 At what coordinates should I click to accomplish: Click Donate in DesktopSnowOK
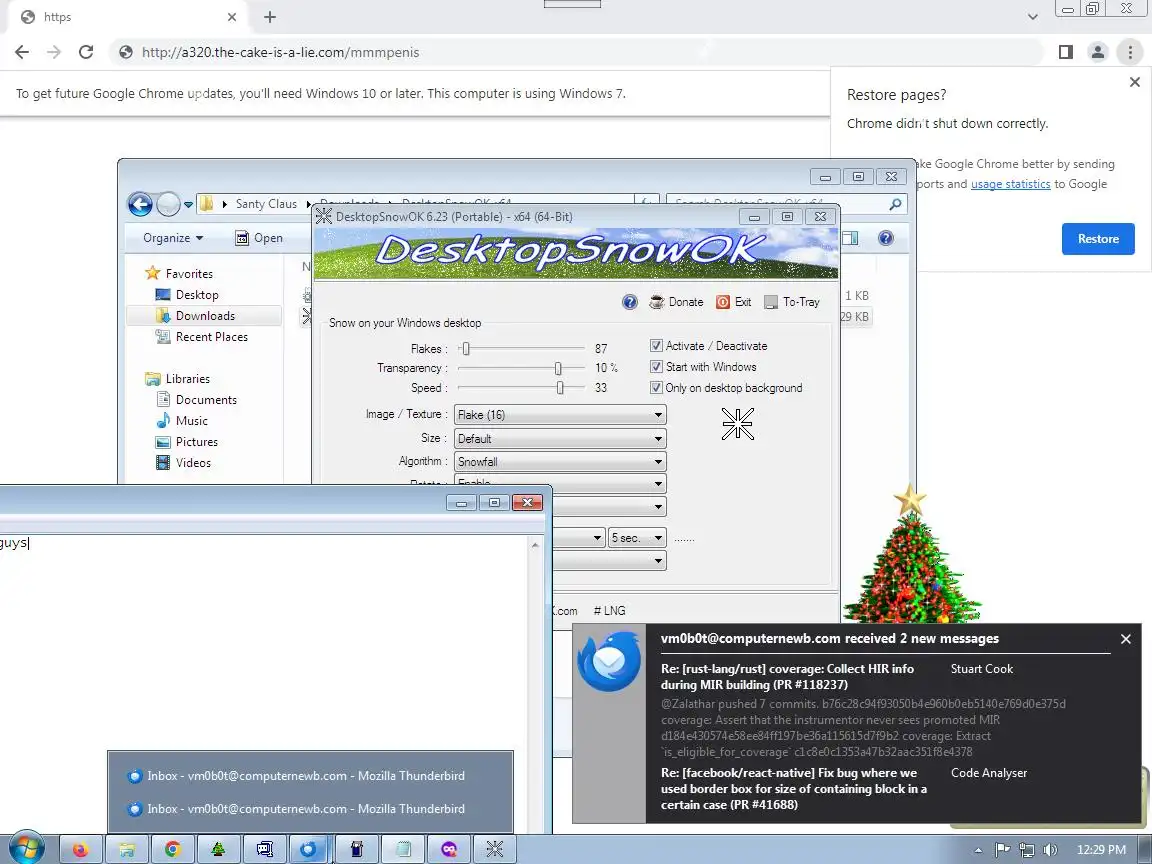pos(677,302)
